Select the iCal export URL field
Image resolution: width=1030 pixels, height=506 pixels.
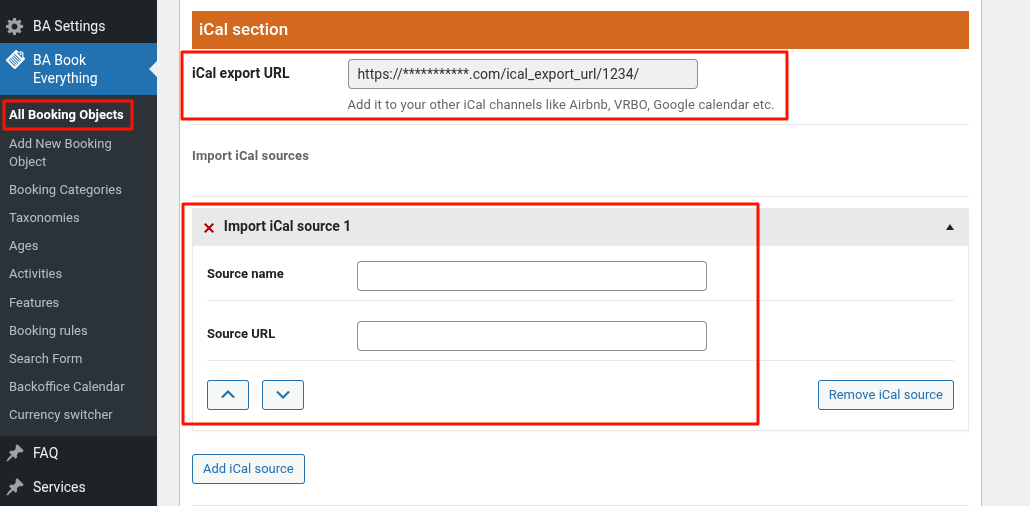point(522,75)
